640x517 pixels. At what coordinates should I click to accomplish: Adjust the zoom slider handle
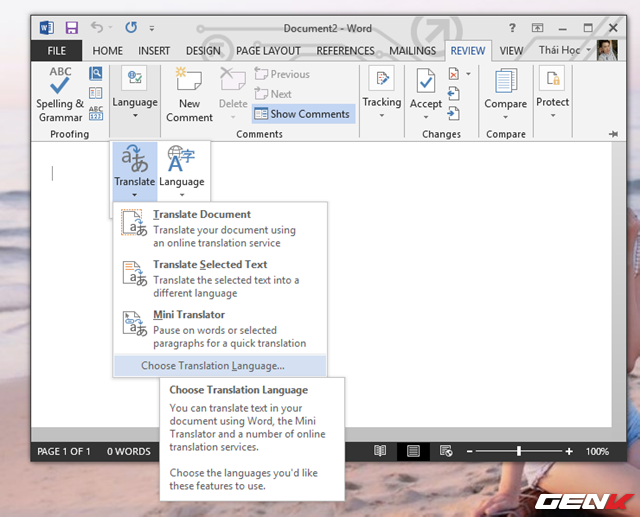519,451
